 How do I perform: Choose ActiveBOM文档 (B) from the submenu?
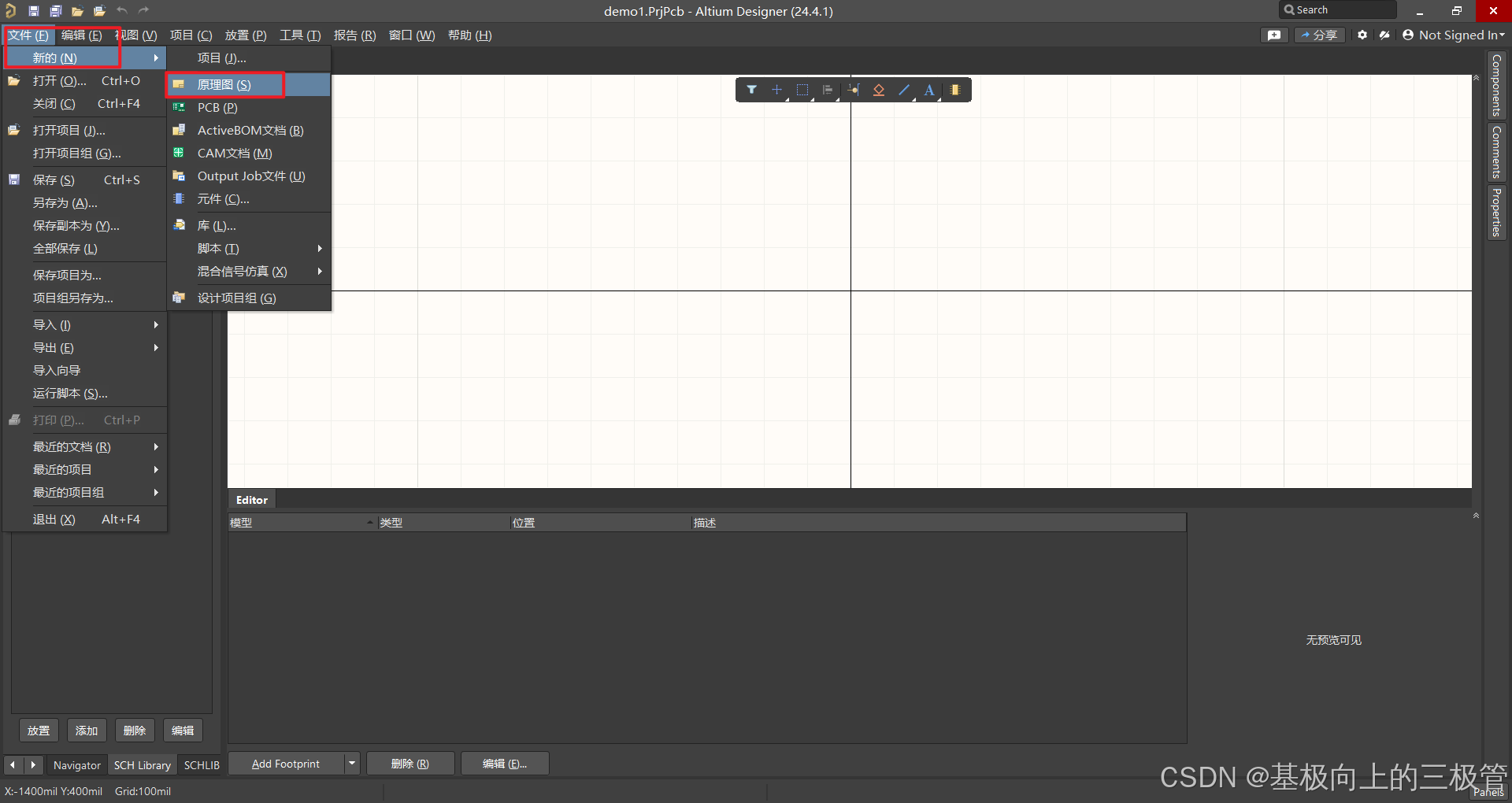[248, 131]
